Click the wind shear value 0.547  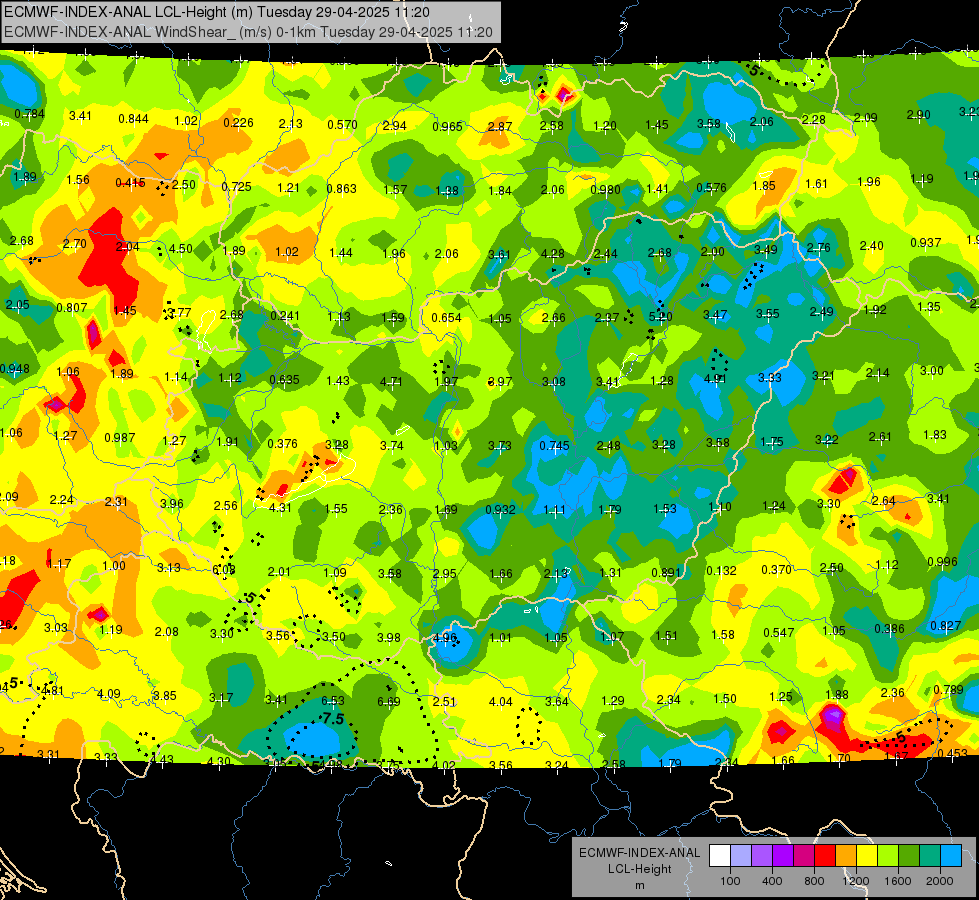coord(779,633)
